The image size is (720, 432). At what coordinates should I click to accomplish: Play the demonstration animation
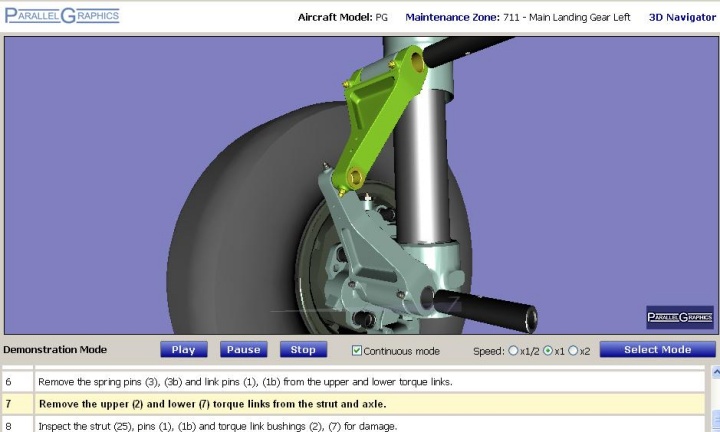(x=183, y=350)
